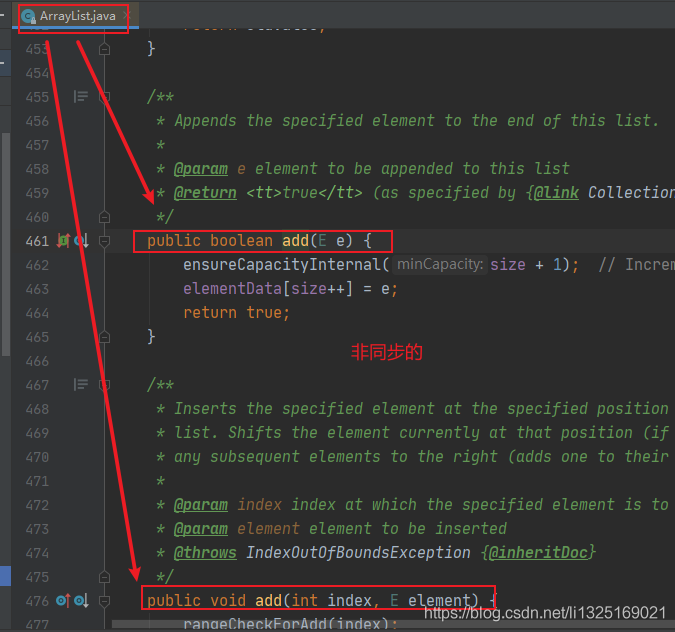Screen dimensions: 675x632
Task: Click the 'minCapacity:' inlay parameter hint
Action: (440, 264)
